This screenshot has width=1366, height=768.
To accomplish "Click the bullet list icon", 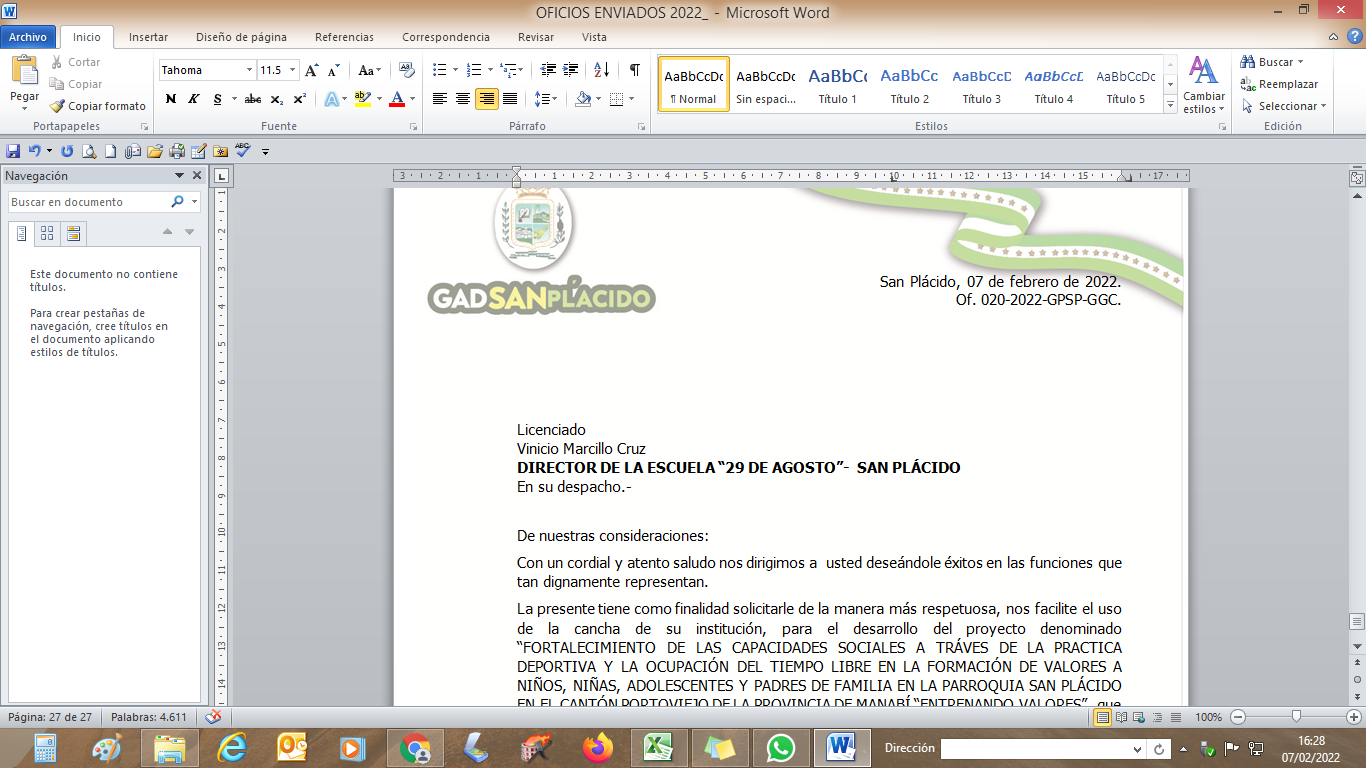I will pos(439,70).
